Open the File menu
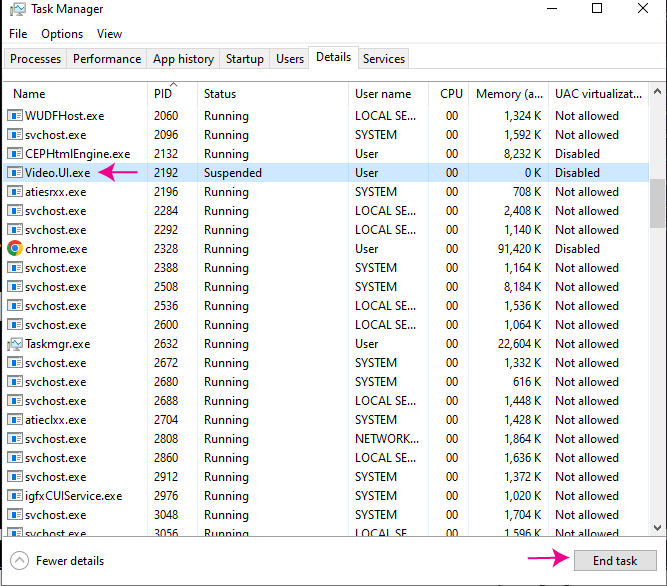This screenshot has height=586, width=667. point(18,34)
